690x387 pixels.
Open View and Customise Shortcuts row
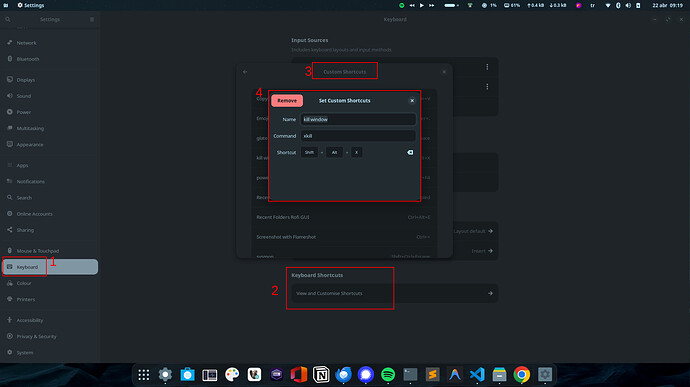tap(395, 293)
